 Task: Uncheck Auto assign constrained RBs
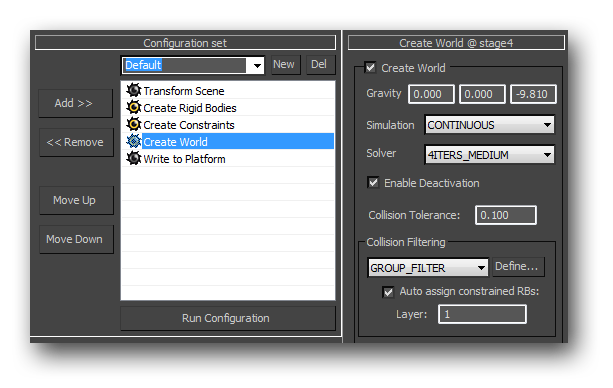tap(388, 292)
